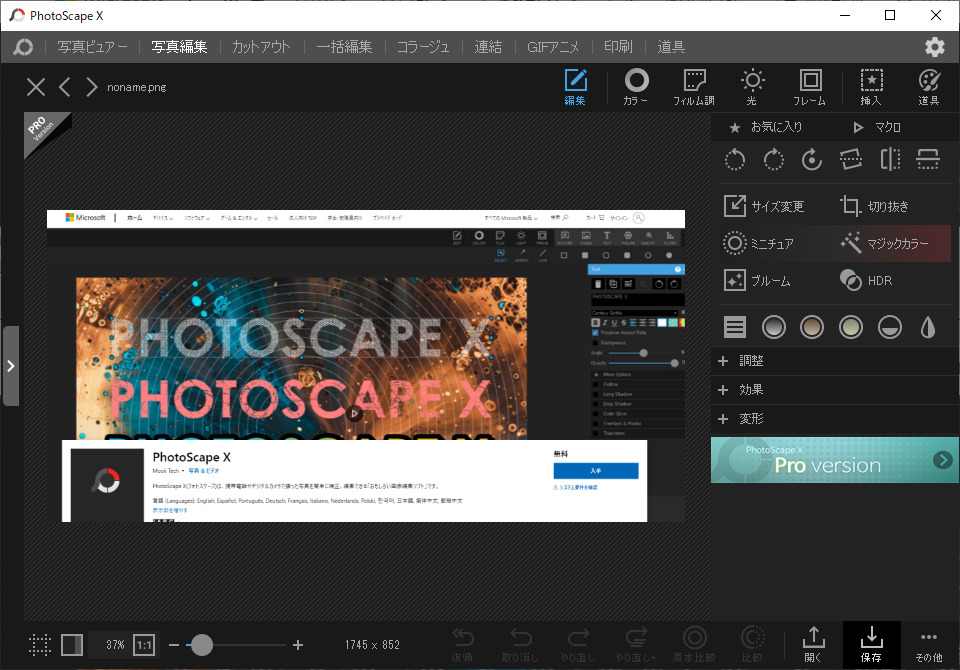Screen dimensions: 960x670
Task: Go to the previous image
Action: click(64, 87)
